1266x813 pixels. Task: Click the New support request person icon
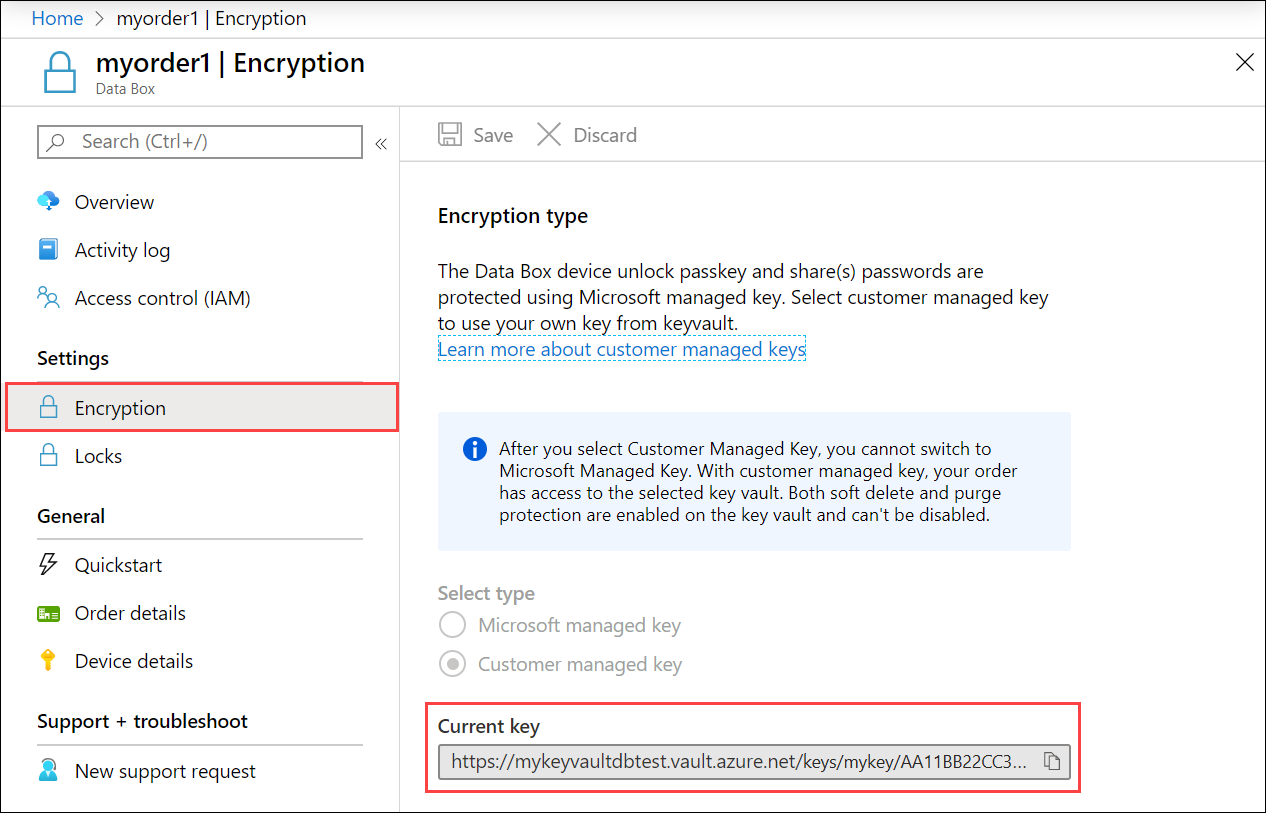[48, 770]
